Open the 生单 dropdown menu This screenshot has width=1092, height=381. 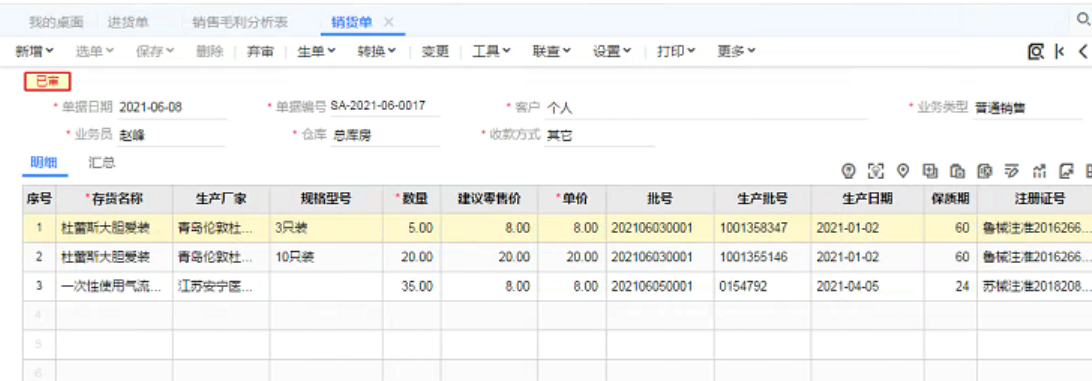click(x=316, y=52)
